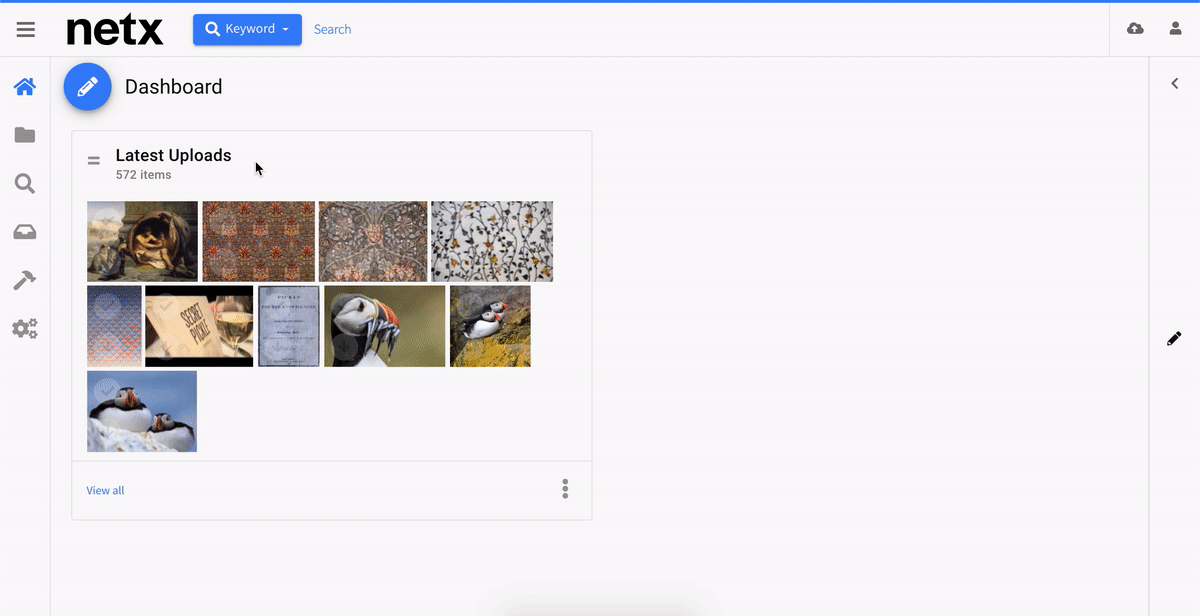Open the Folders browser in sidebar
Viewport: 1200px width, 616px height.
(x=25, y=135)
